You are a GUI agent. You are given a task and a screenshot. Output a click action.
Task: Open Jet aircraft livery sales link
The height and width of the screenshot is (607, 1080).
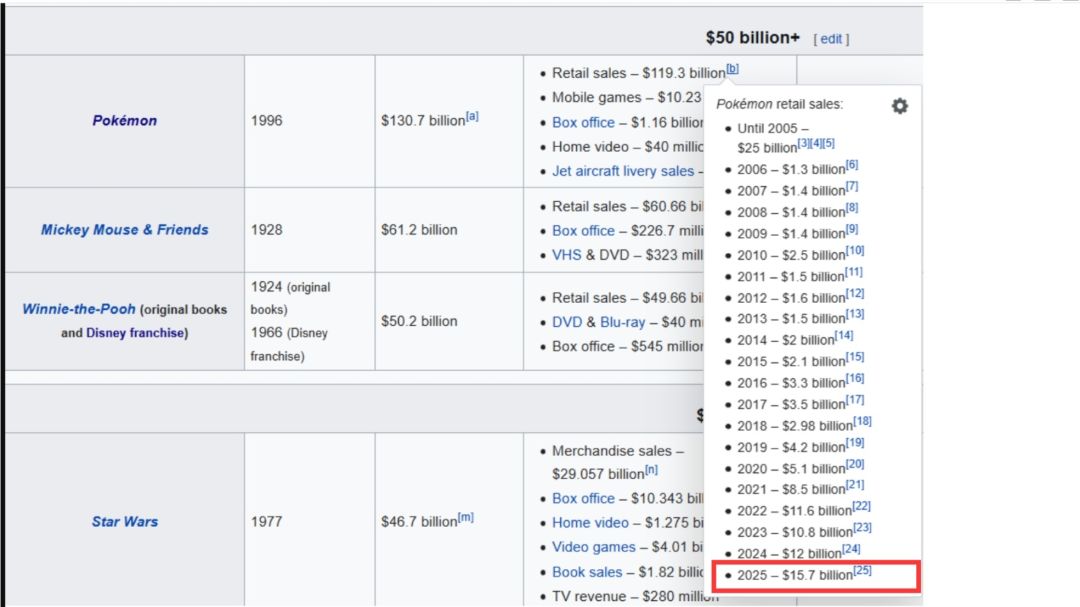[623, 171]
